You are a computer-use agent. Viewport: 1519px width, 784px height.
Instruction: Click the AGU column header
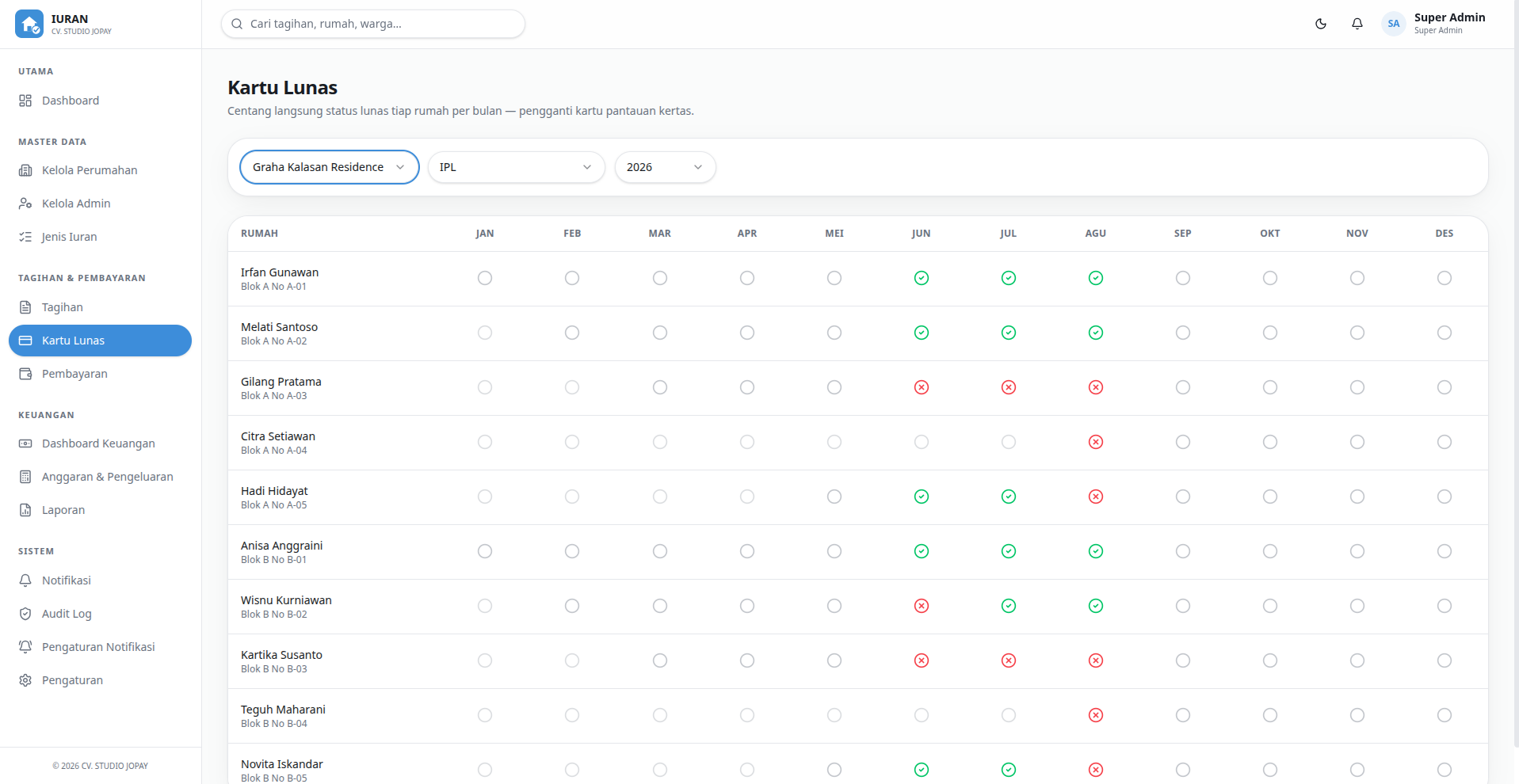coord(1095,234)
